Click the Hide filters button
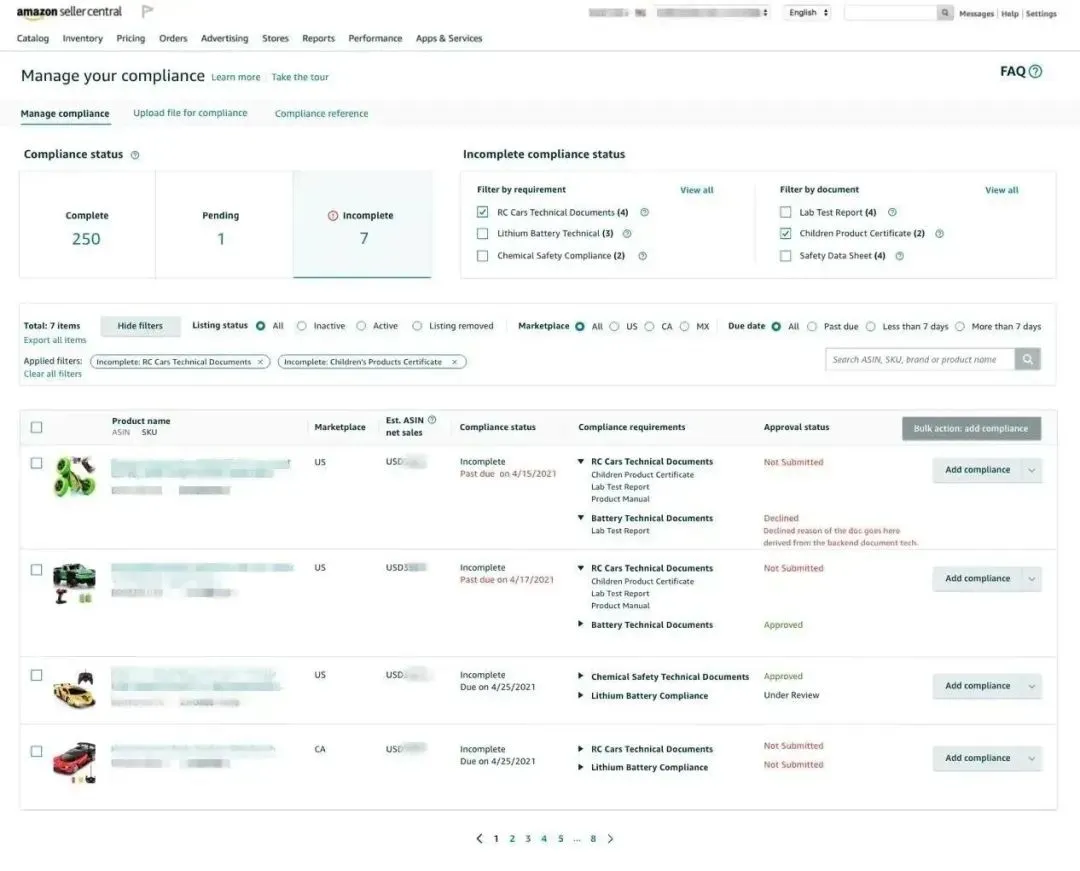The height and width of the screenshot is (871, 1080). 140,326
